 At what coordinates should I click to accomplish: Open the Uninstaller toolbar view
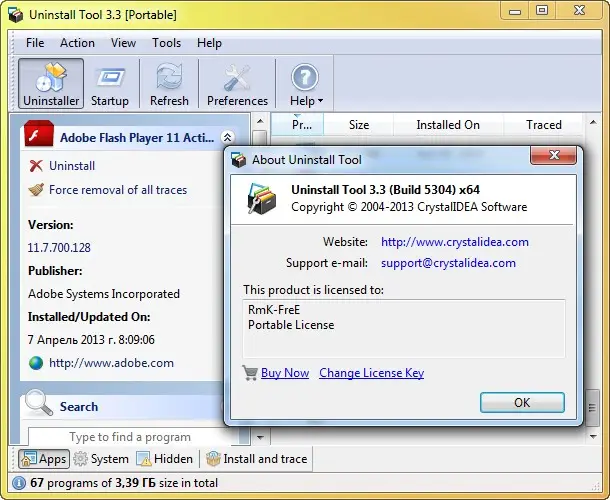[51, 83]
